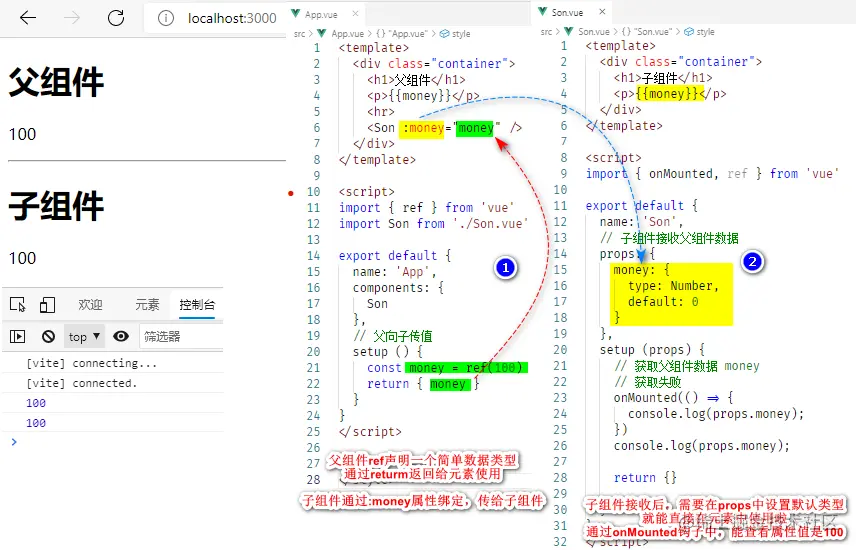Click Son.vue file name in breadcrumb

click(594, 32)
